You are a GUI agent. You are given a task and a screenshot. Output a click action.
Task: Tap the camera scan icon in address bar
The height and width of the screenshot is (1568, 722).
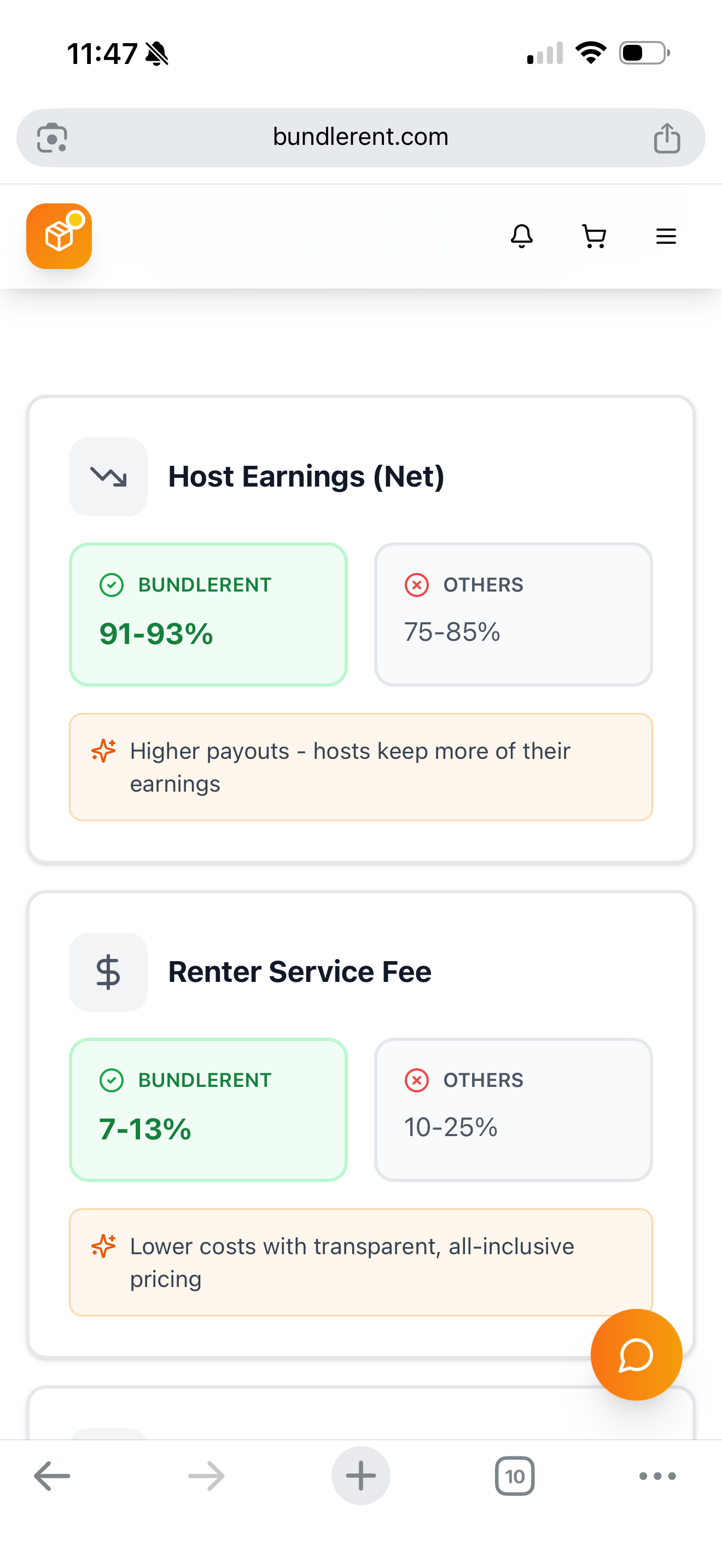(x=53, y=138)
